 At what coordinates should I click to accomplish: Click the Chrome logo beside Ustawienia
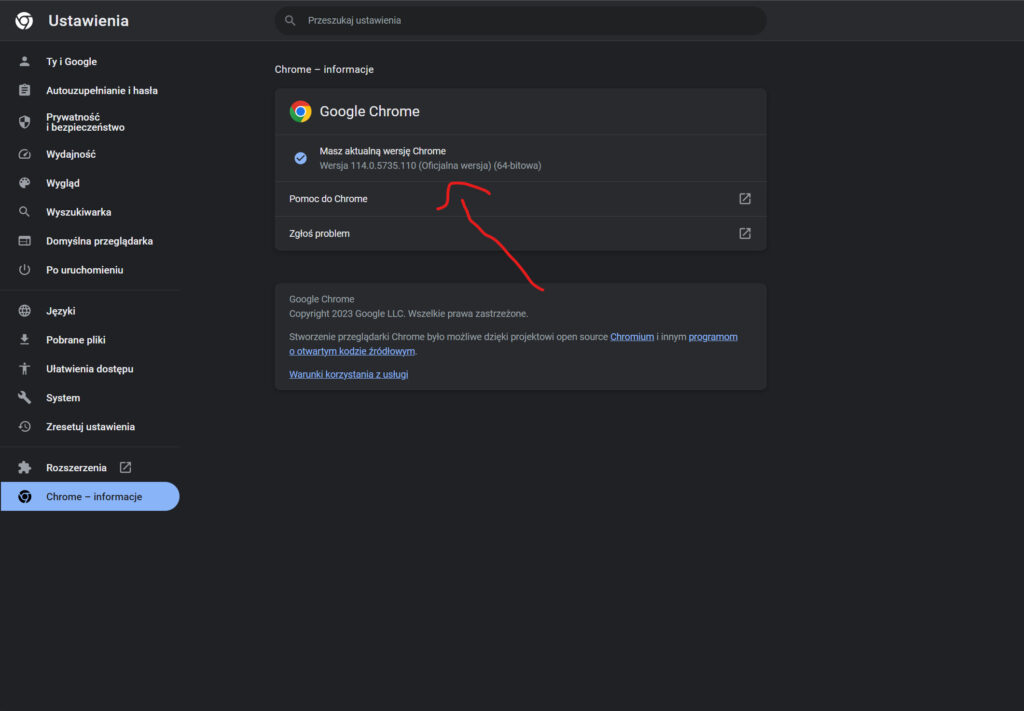pos(24,21)
